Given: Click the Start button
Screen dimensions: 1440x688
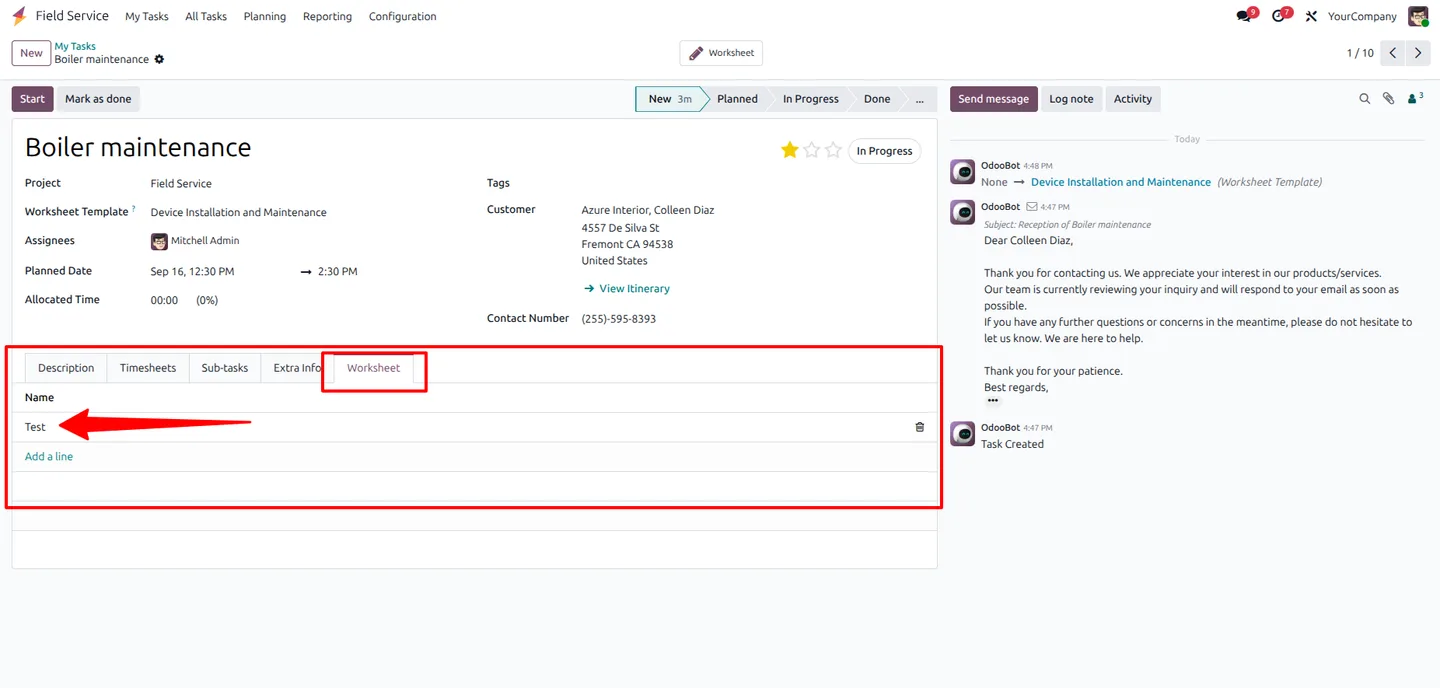Looking at the screenshot, I should click(x=32, y=99).
